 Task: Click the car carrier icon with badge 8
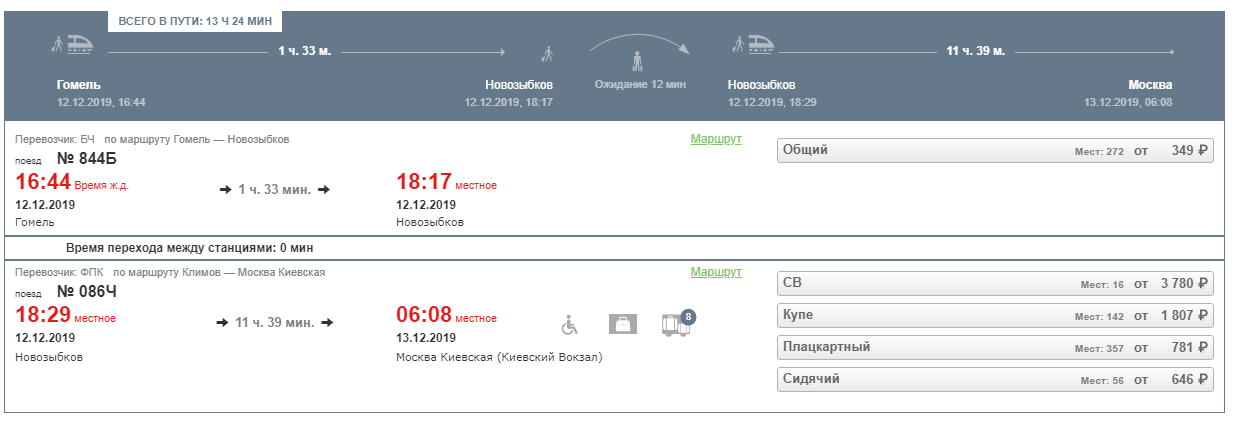tap(677, 324)
